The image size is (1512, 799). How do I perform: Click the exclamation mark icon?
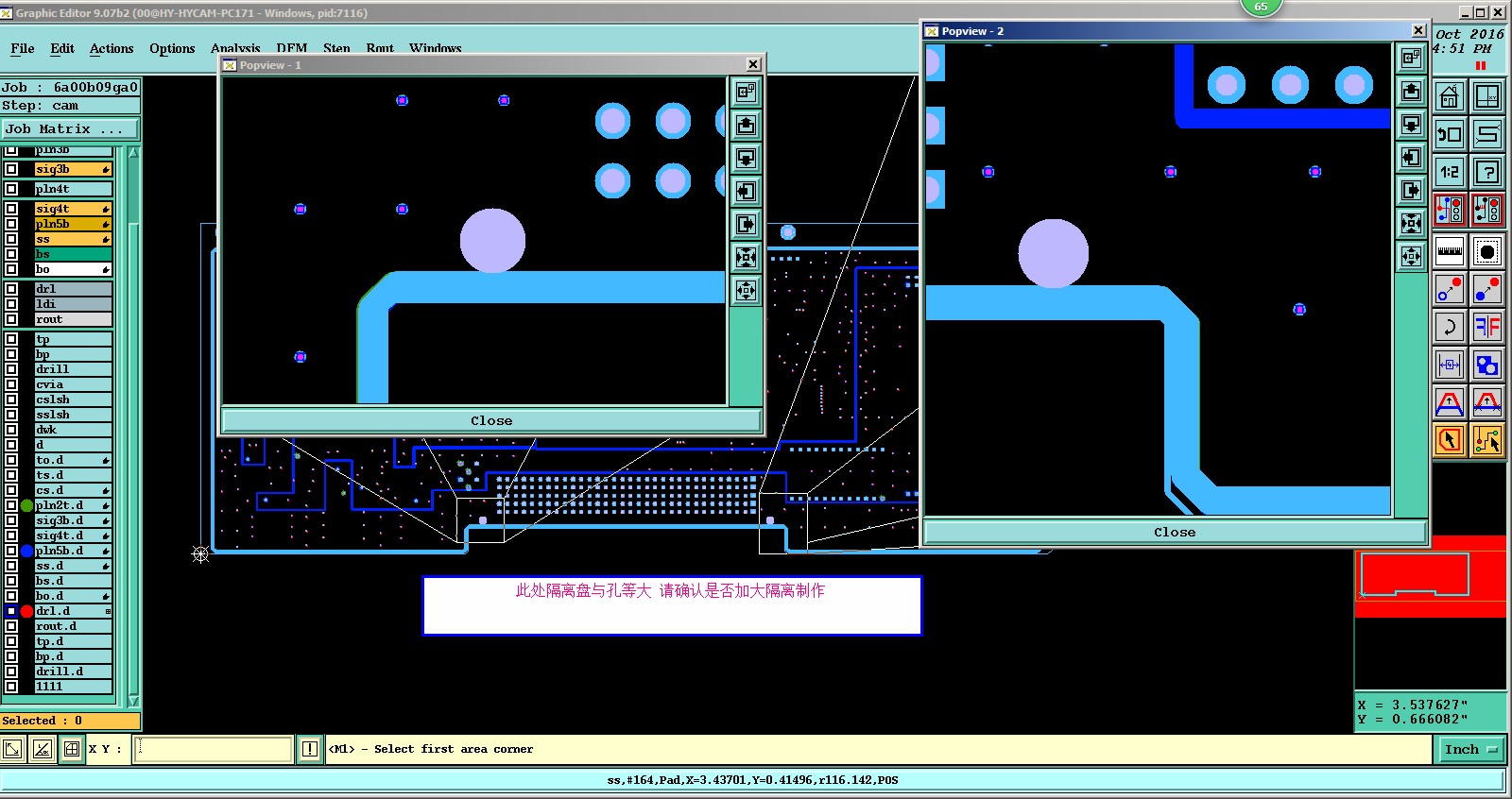[x=309, y=749]
